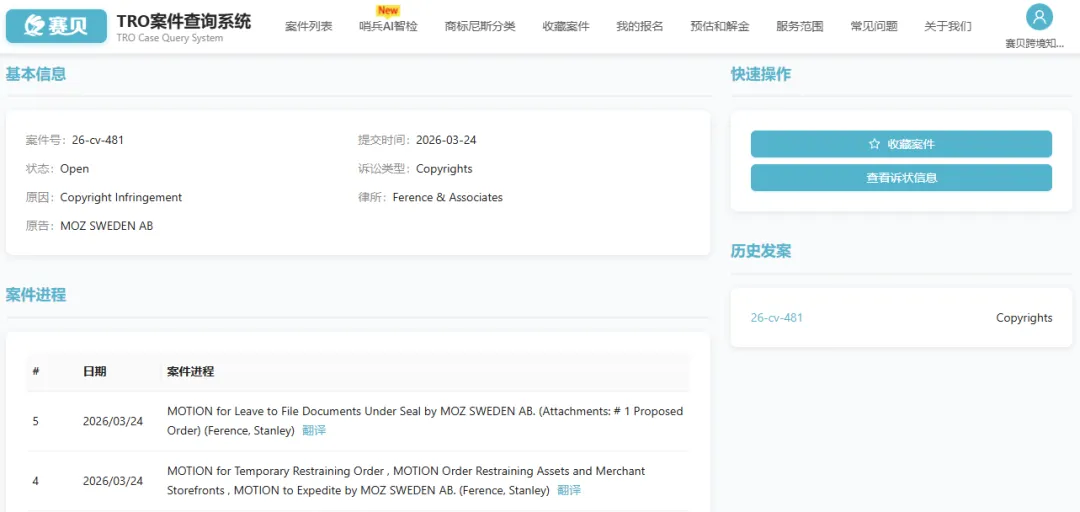The width and height of the screenshot is (1080, 512).
Task: Click the 赛贝 logo
Action: [56, 26]
